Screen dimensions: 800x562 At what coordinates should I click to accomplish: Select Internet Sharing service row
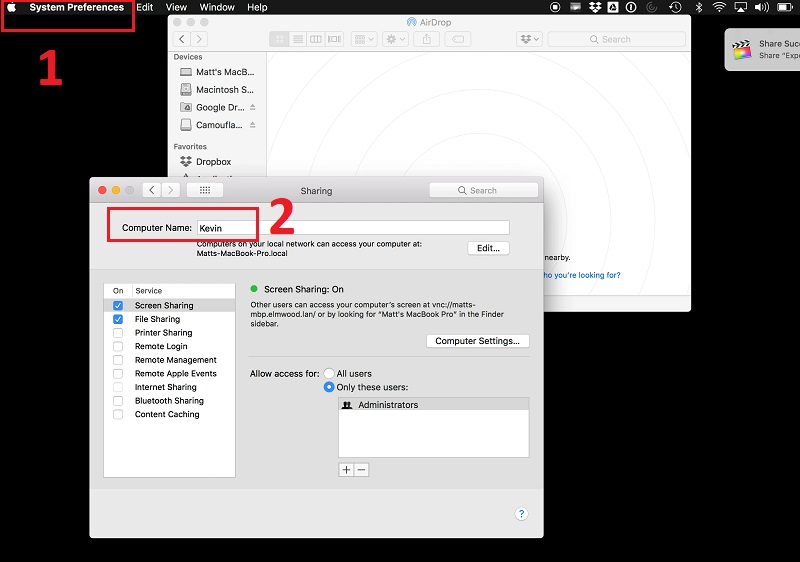169,387
